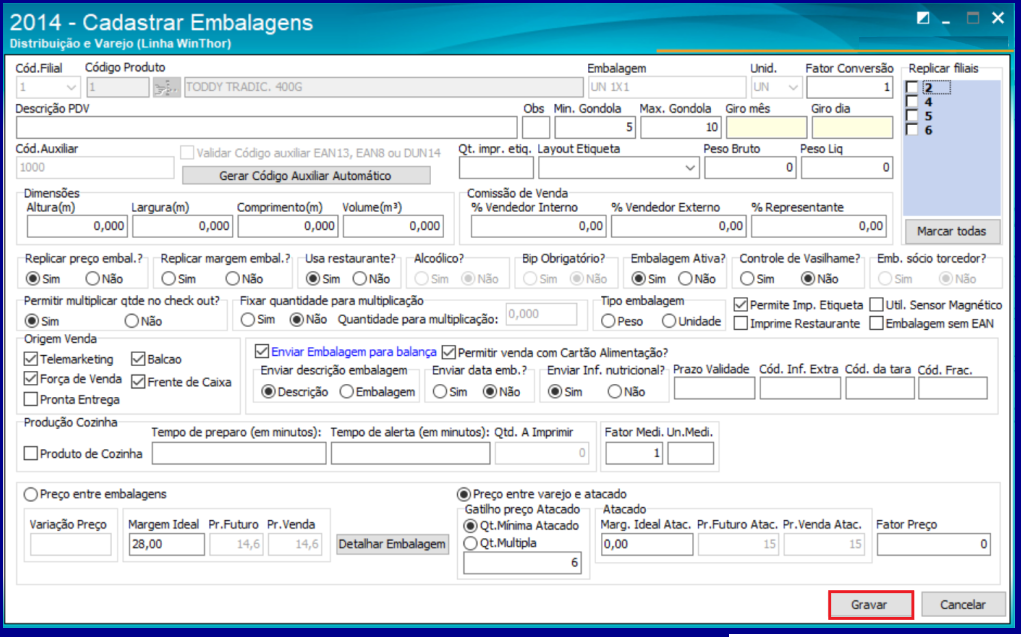The height and width of the screenshot is (637, 1021).
Task: Select Qt.Multipla under Gatilho preço Atacado
Action: tap(470, 543)
